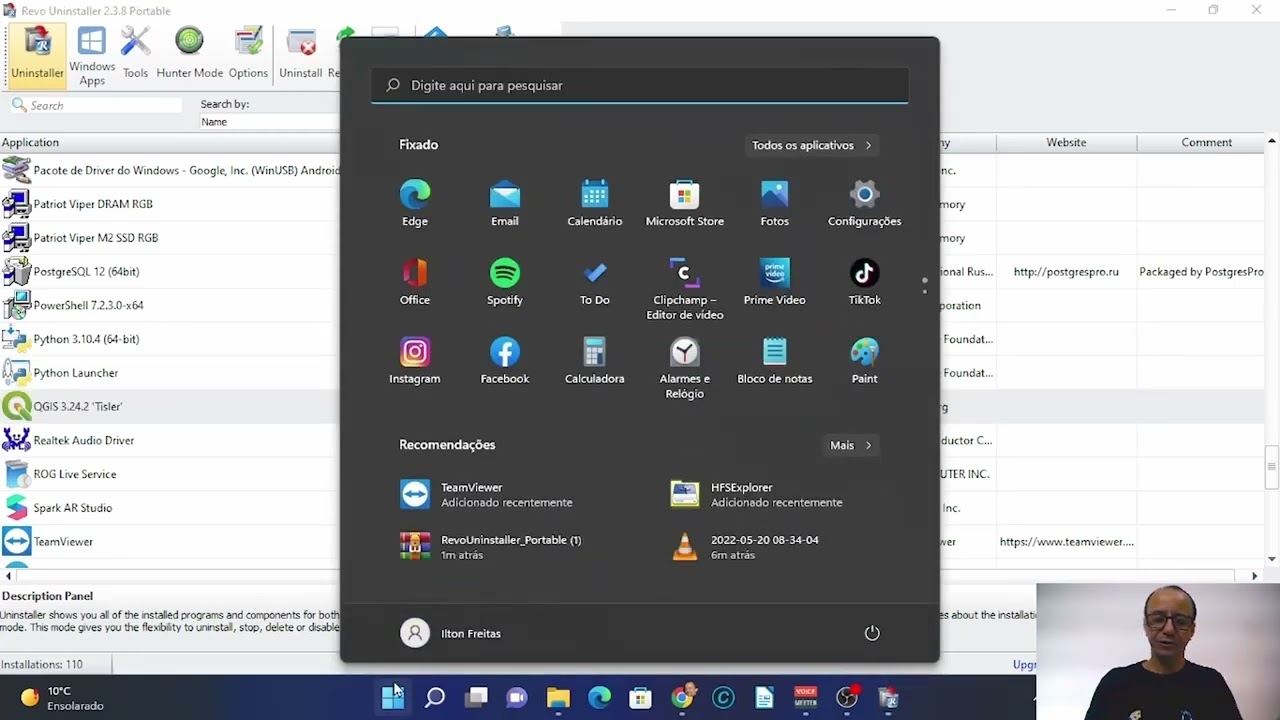Open Google Chrome from the taskbar
The image size is (1280, 720).
coord(682,698)
